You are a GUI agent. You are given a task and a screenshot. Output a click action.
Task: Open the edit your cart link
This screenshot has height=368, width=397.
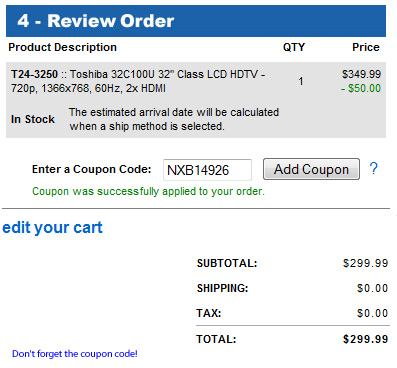pyautogui.click(x=52, y=228)
